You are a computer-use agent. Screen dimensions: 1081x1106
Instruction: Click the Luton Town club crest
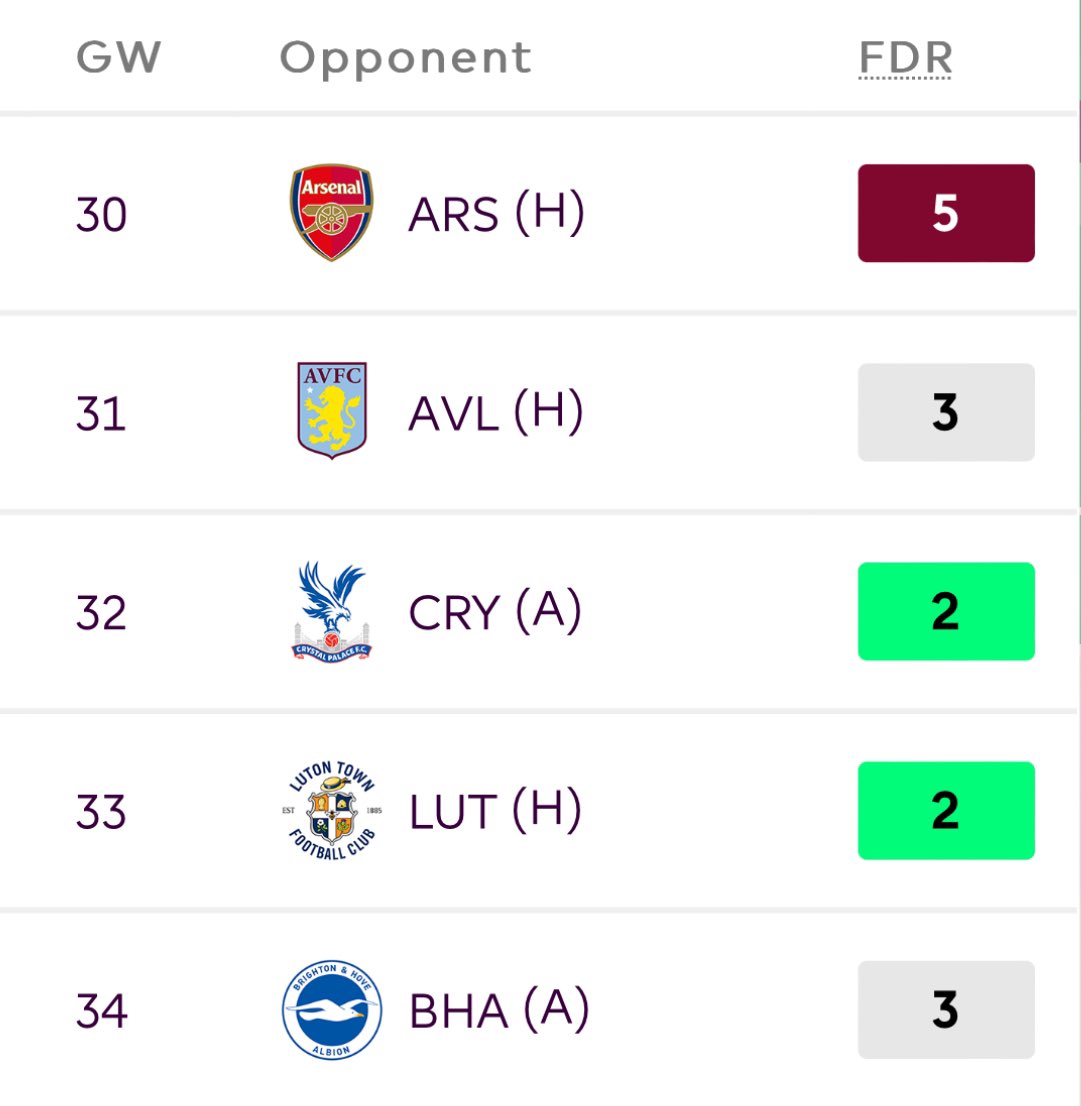pyautogui.click(x=331, y=810)
